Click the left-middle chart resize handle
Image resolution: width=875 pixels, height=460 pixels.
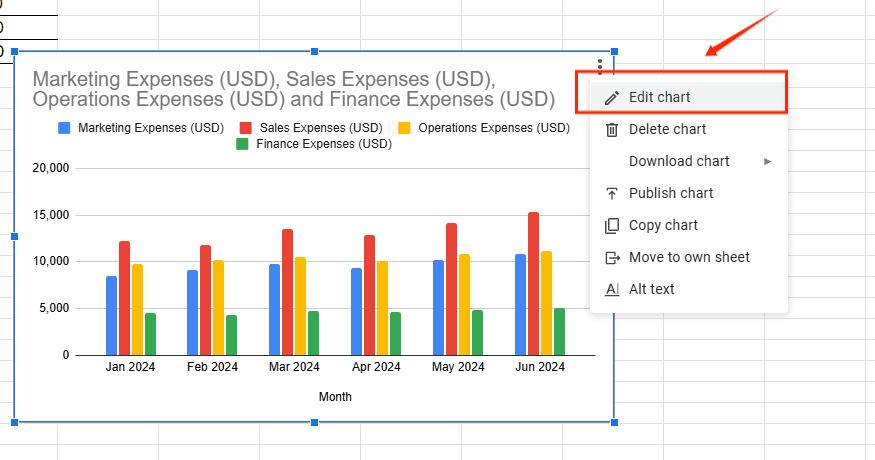pyautogui.click(x=15, y=237)
